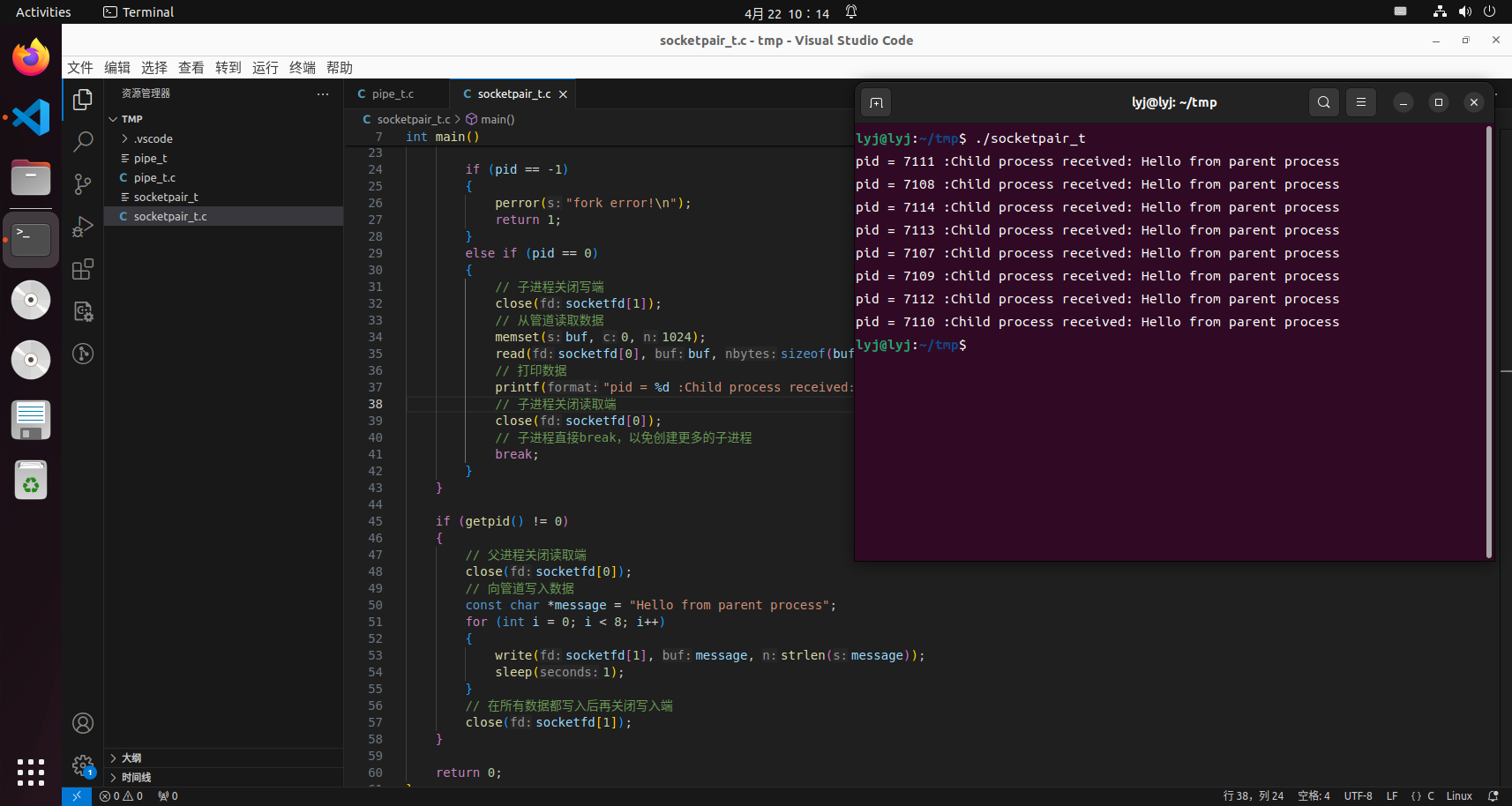This screenshot has height=806, width=1512.
Task: Close the socketpair_t.c editor tab
Action: (563, 94)
